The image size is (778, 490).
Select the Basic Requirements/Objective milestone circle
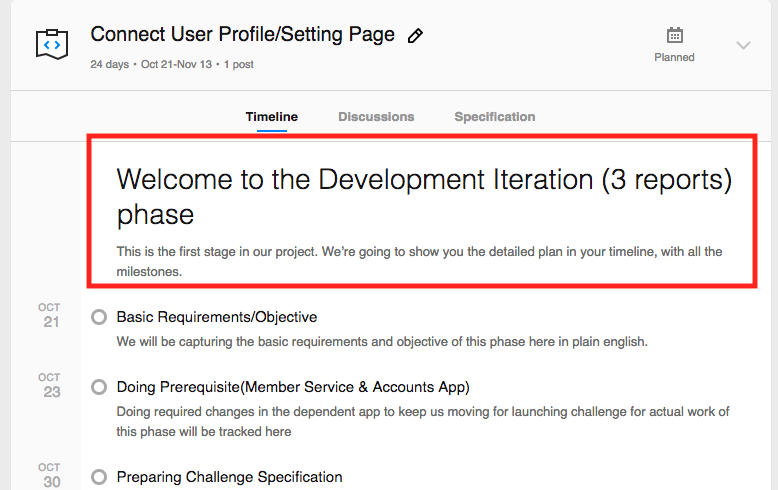pos(98,317)
